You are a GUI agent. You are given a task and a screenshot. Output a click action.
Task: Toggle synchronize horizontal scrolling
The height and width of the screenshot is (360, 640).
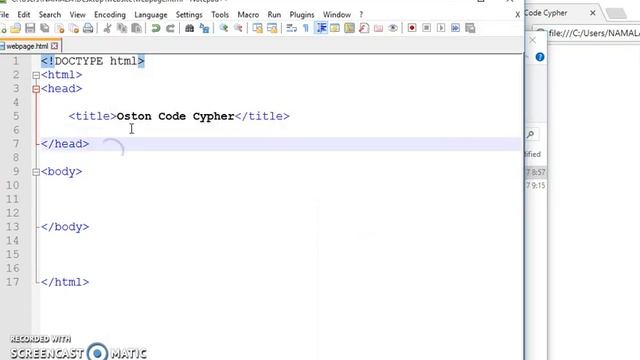[272, 28]
